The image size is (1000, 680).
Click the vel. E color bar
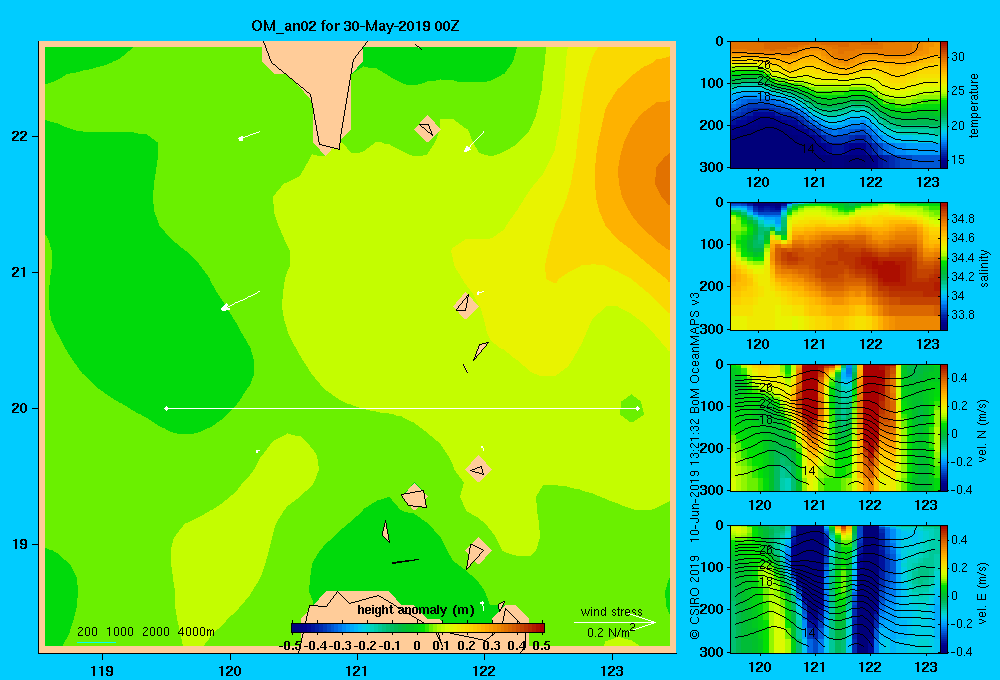944,589
